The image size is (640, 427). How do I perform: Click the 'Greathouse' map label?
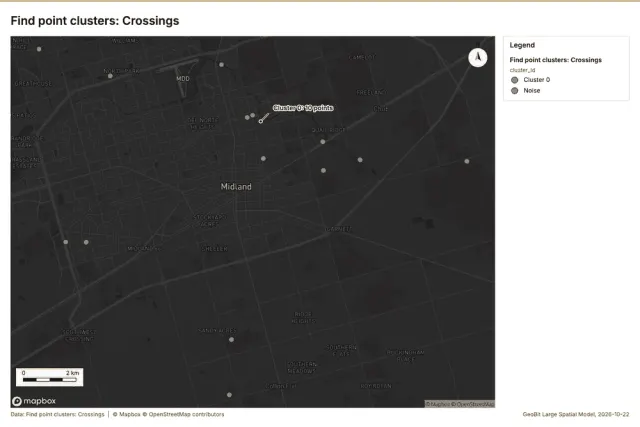33,84
